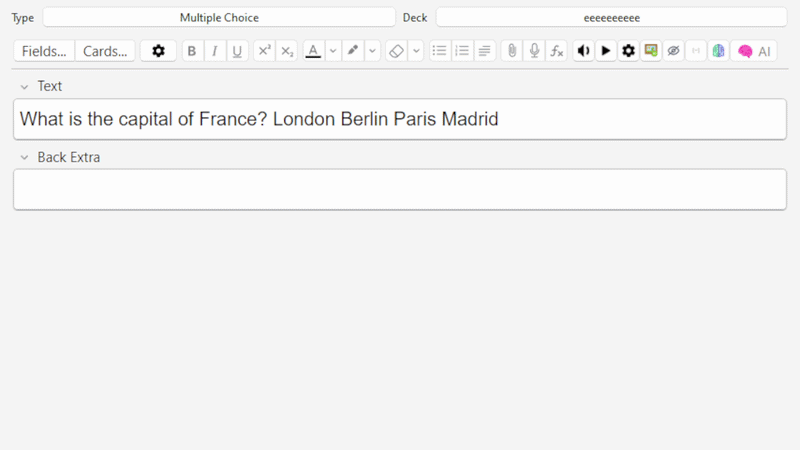Viewport: 800px width, 450px height.
Task: Collapse the Back Extra field section
Action: pos(24,158)
